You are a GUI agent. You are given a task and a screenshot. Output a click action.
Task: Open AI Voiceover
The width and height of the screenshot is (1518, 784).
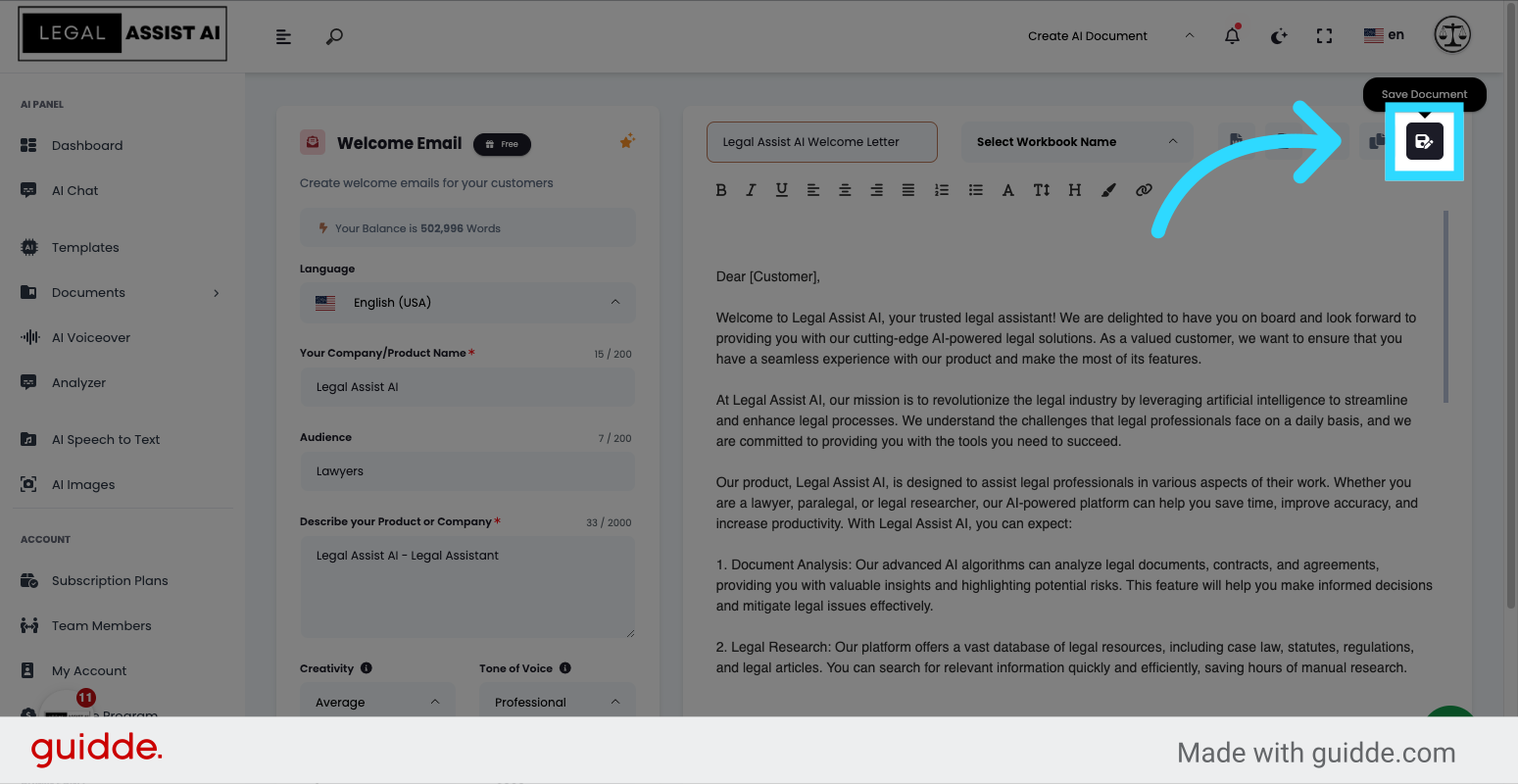point(91,338)
